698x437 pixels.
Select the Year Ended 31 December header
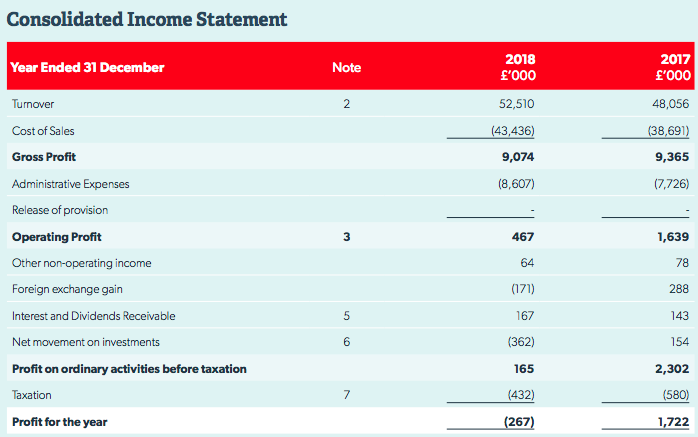87,67
